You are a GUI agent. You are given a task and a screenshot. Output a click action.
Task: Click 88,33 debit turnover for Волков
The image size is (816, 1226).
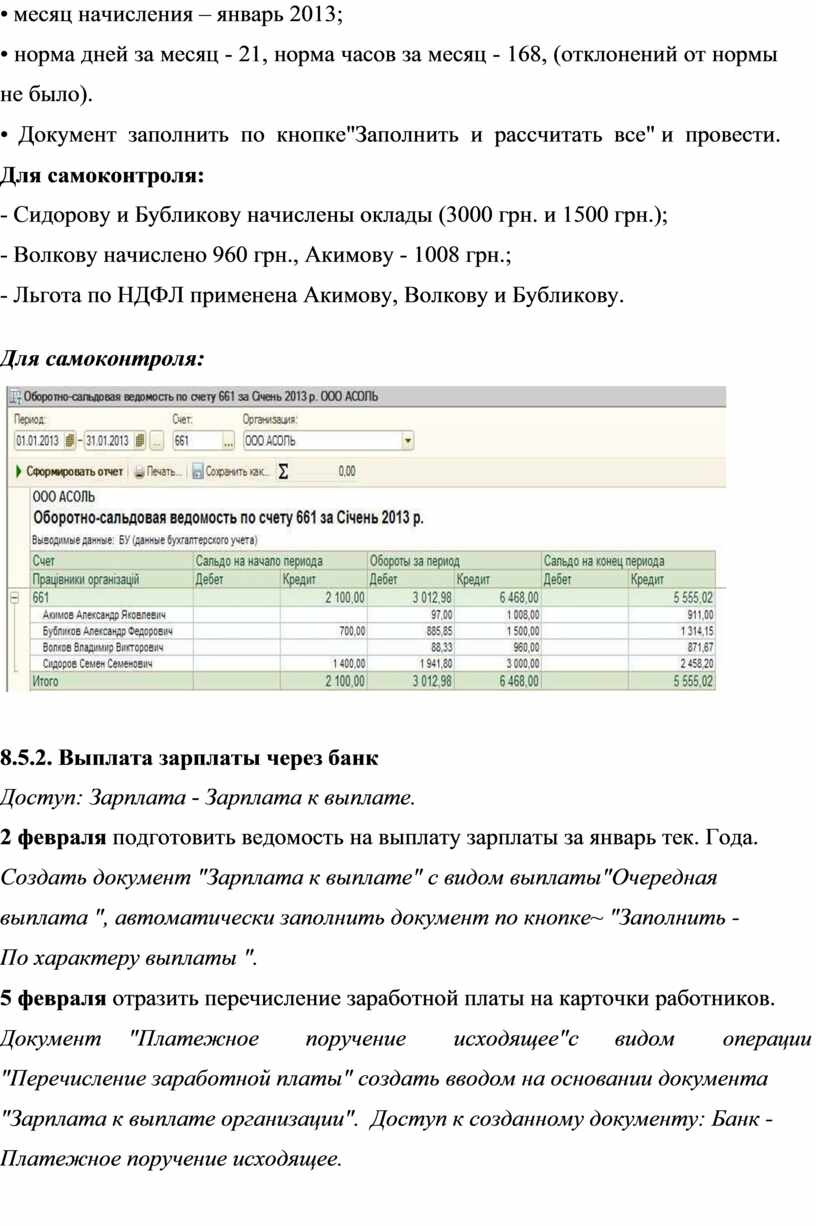[x=439, y=647]
